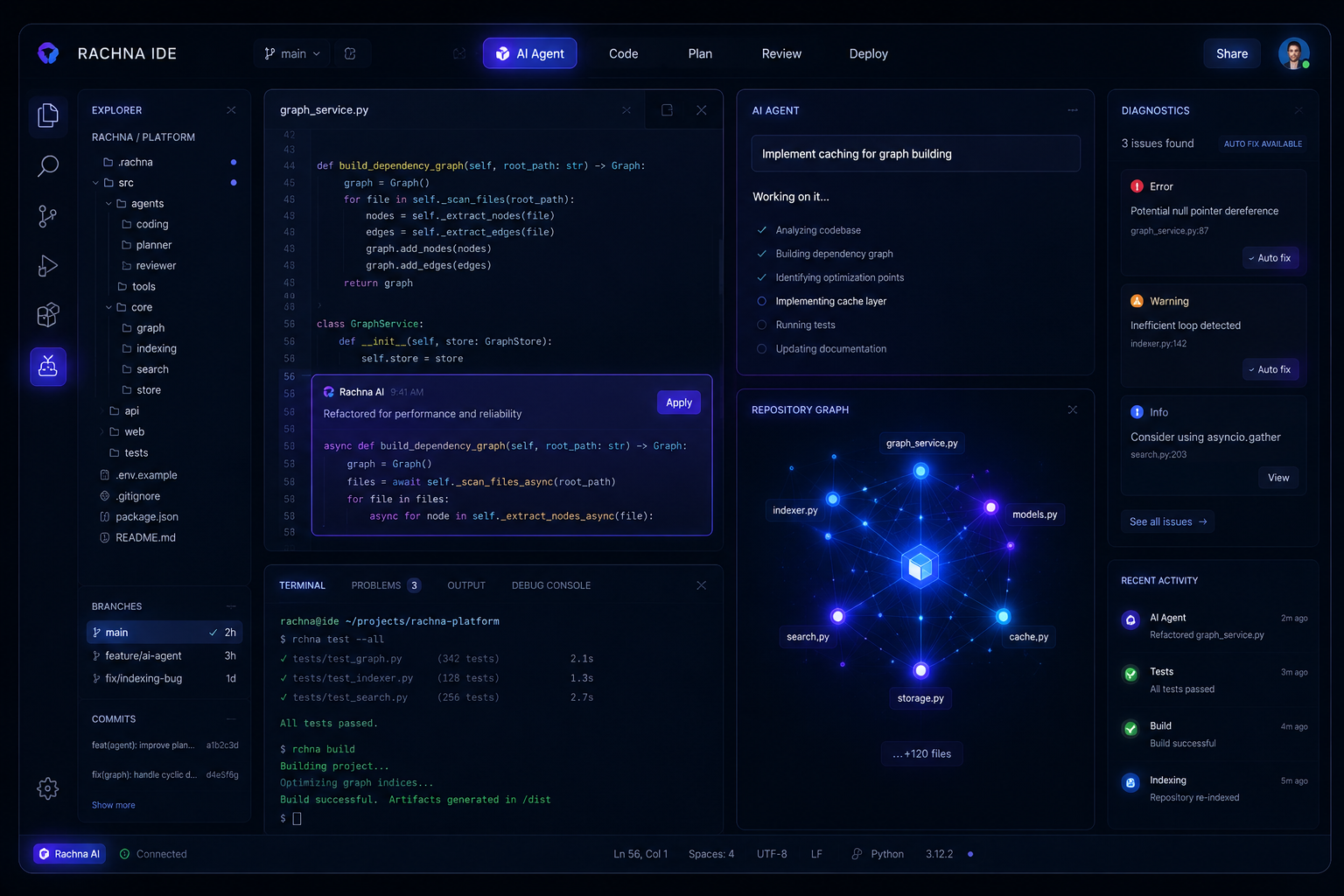
Task: Close the Explorer panel
Action: pyautogui.click(x=231, y=110)
